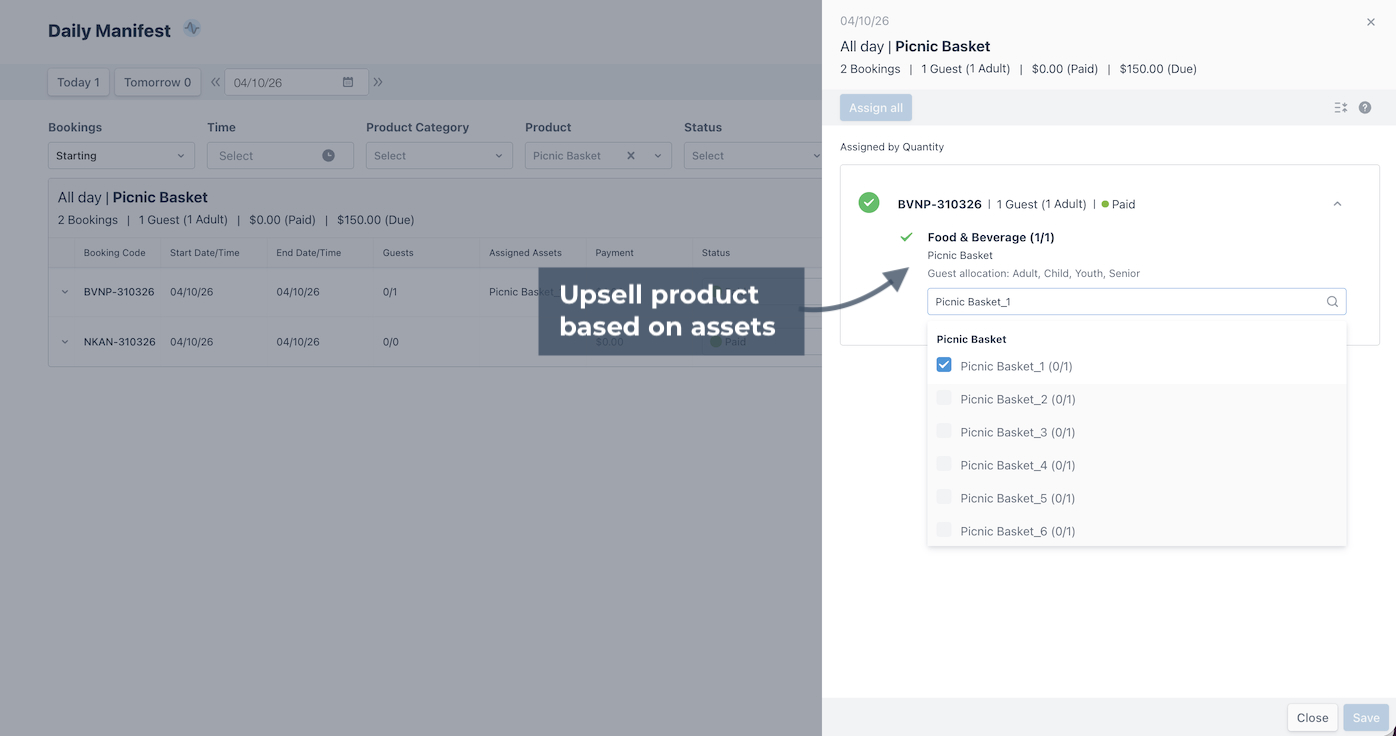Clear Picnic Basket product filter with X
The image size is (1396, 736).
click(x=631, y=155)
